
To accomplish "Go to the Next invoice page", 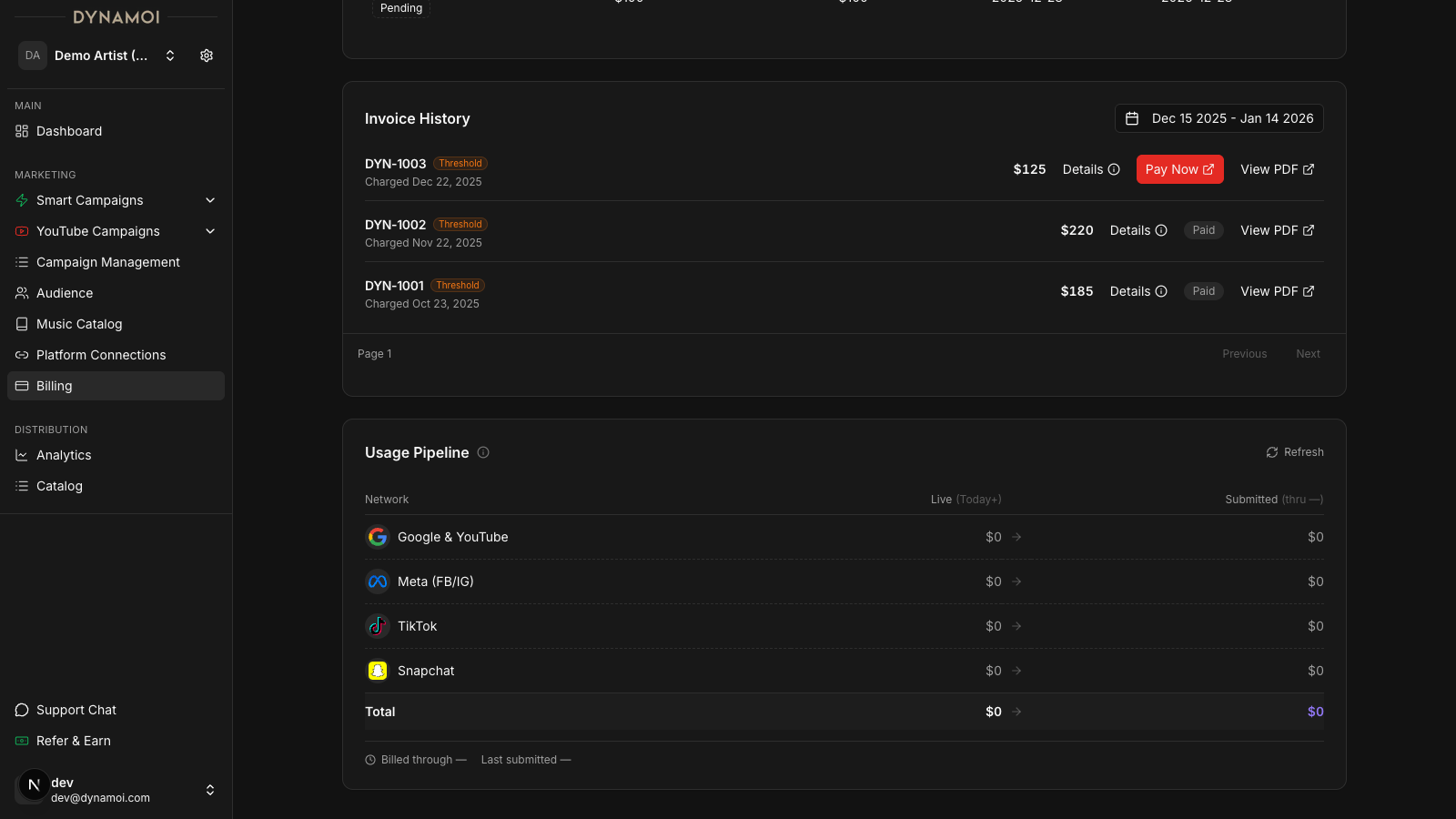I will pyautogui.click(x=1308, y=353).
